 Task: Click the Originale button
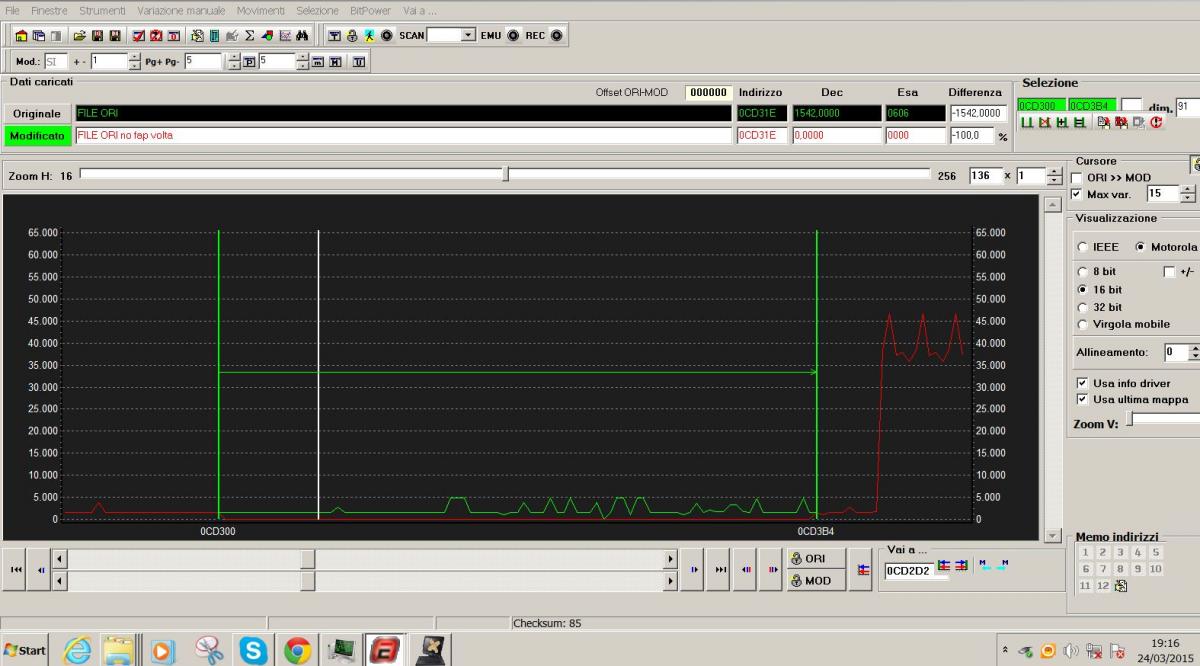37,114
